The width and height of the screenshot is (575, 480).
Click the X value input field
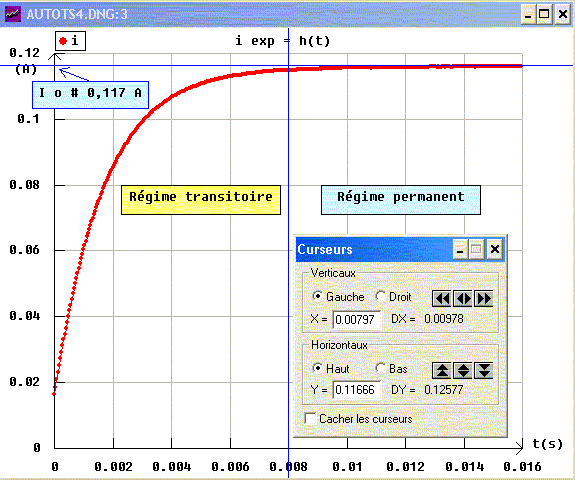pyautogui.click(x=356, y=319)
